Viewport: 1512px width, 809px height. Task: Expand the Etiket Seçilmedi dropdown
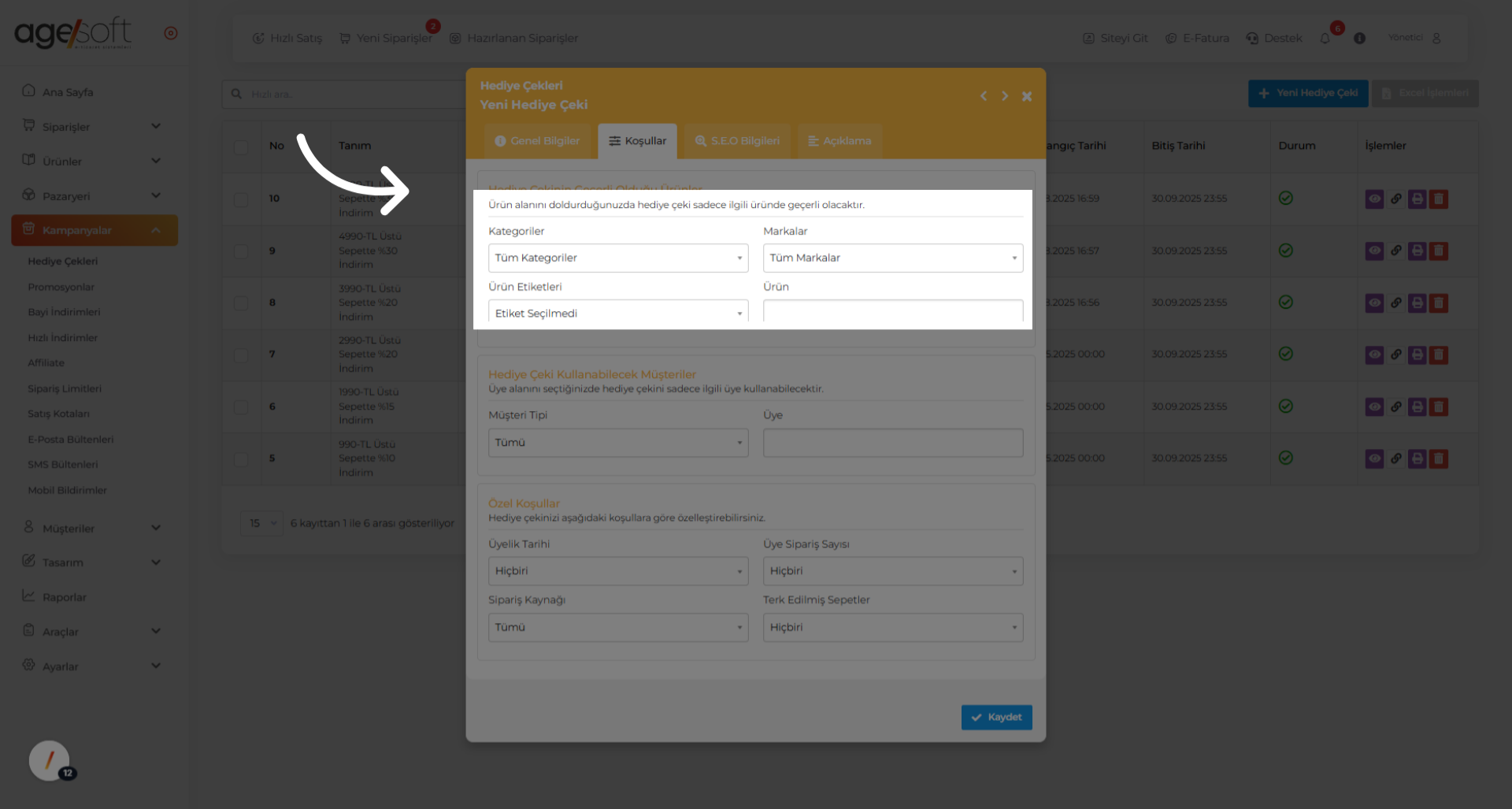pos(617,313)
